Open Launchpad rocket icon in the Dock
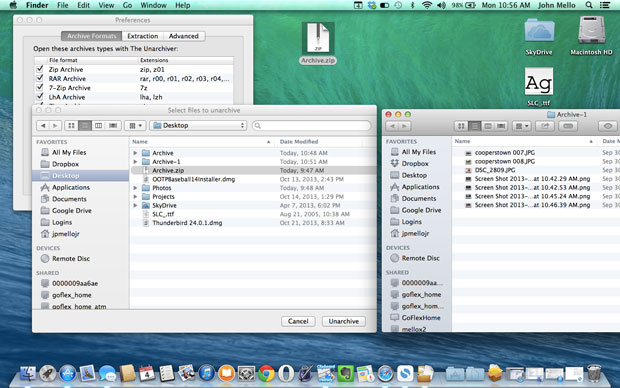This screenshot has height=388, width=620. [x=48, y=373]
